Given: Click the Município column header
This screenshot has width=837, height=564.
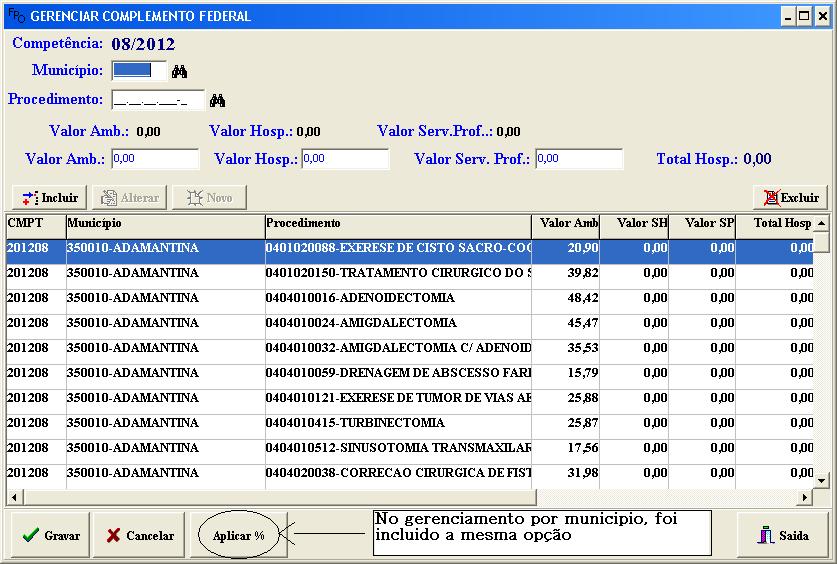Looking at the screenshot, I should click(165, 223).
